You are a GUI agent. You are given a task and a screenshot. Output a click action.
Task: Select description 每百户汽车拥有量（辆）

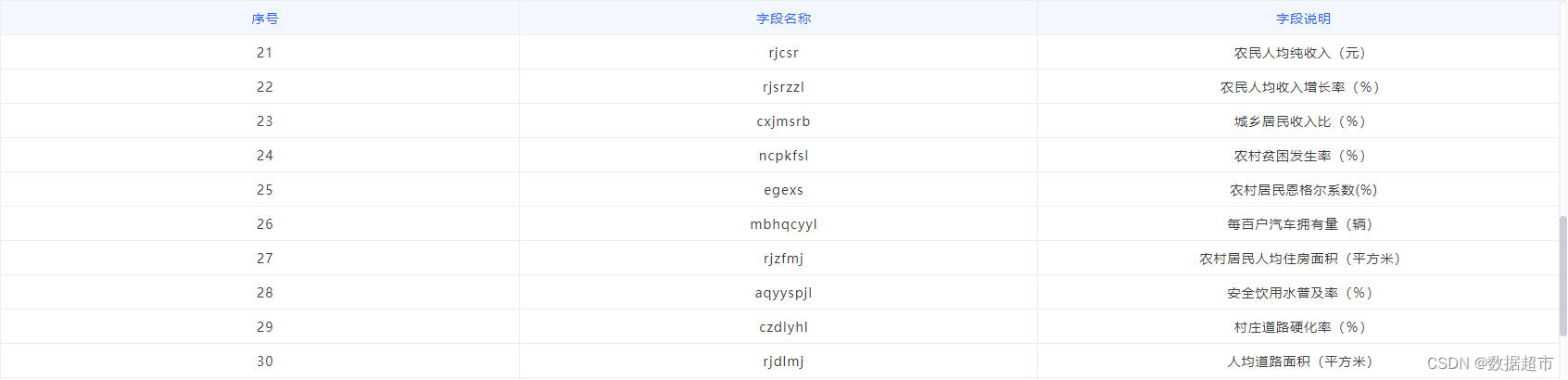(x=1299, y=224)
